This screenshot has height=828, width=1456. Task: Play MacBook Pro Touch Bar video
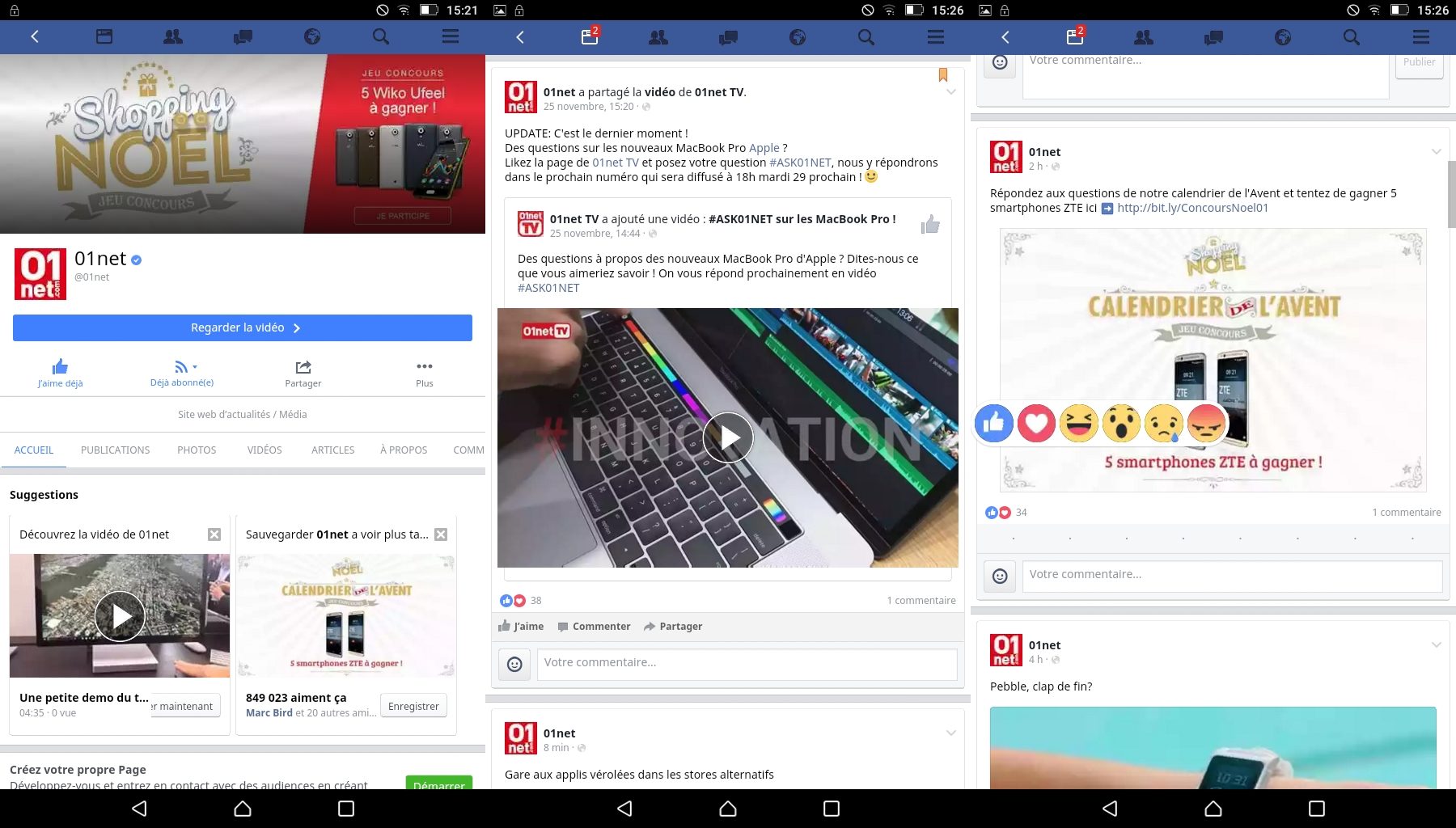coord(728,437)
